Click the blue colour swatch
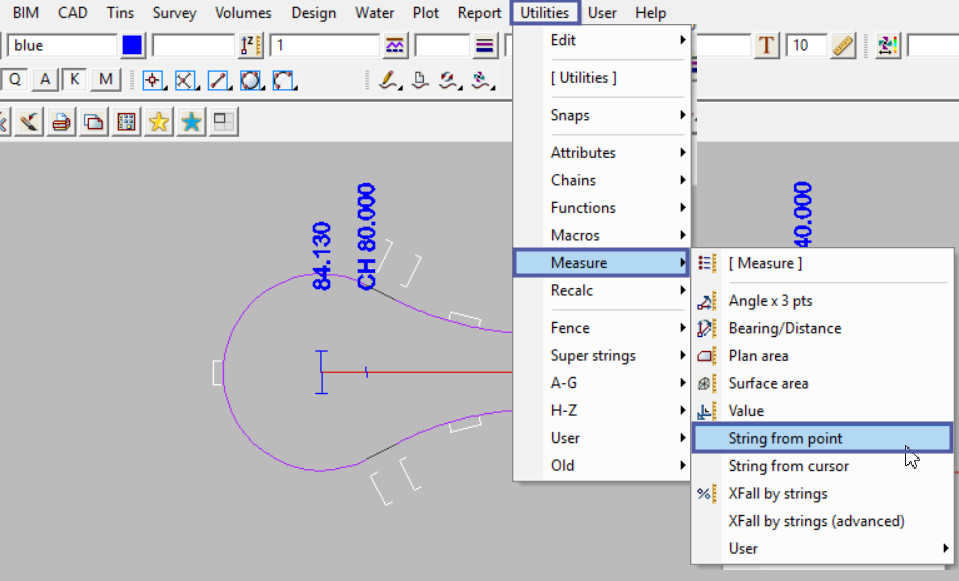This screenshot has height=581, width=959. point(132,46)
